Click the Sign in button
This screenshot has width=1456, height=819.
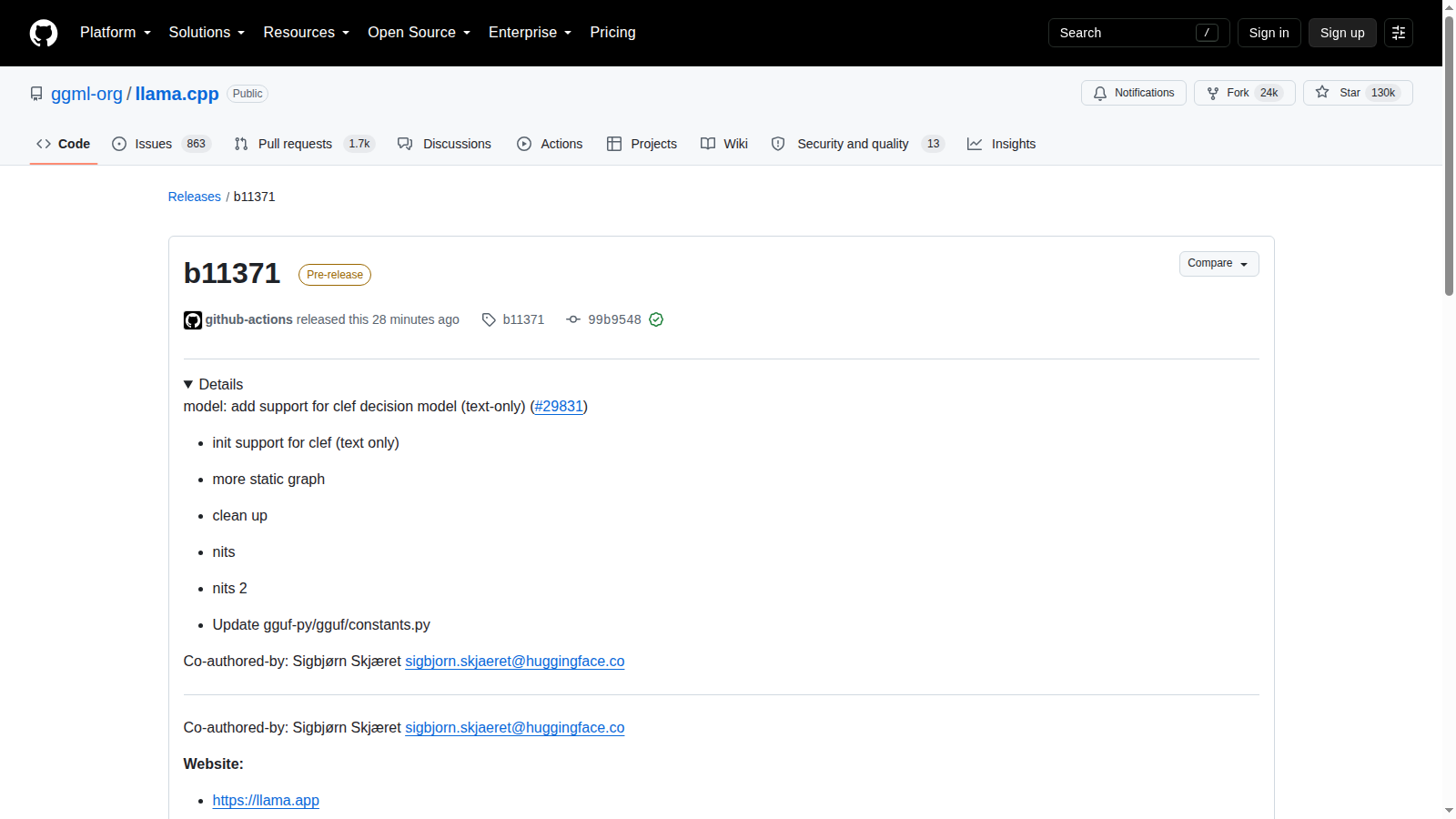pos(1269,33)
